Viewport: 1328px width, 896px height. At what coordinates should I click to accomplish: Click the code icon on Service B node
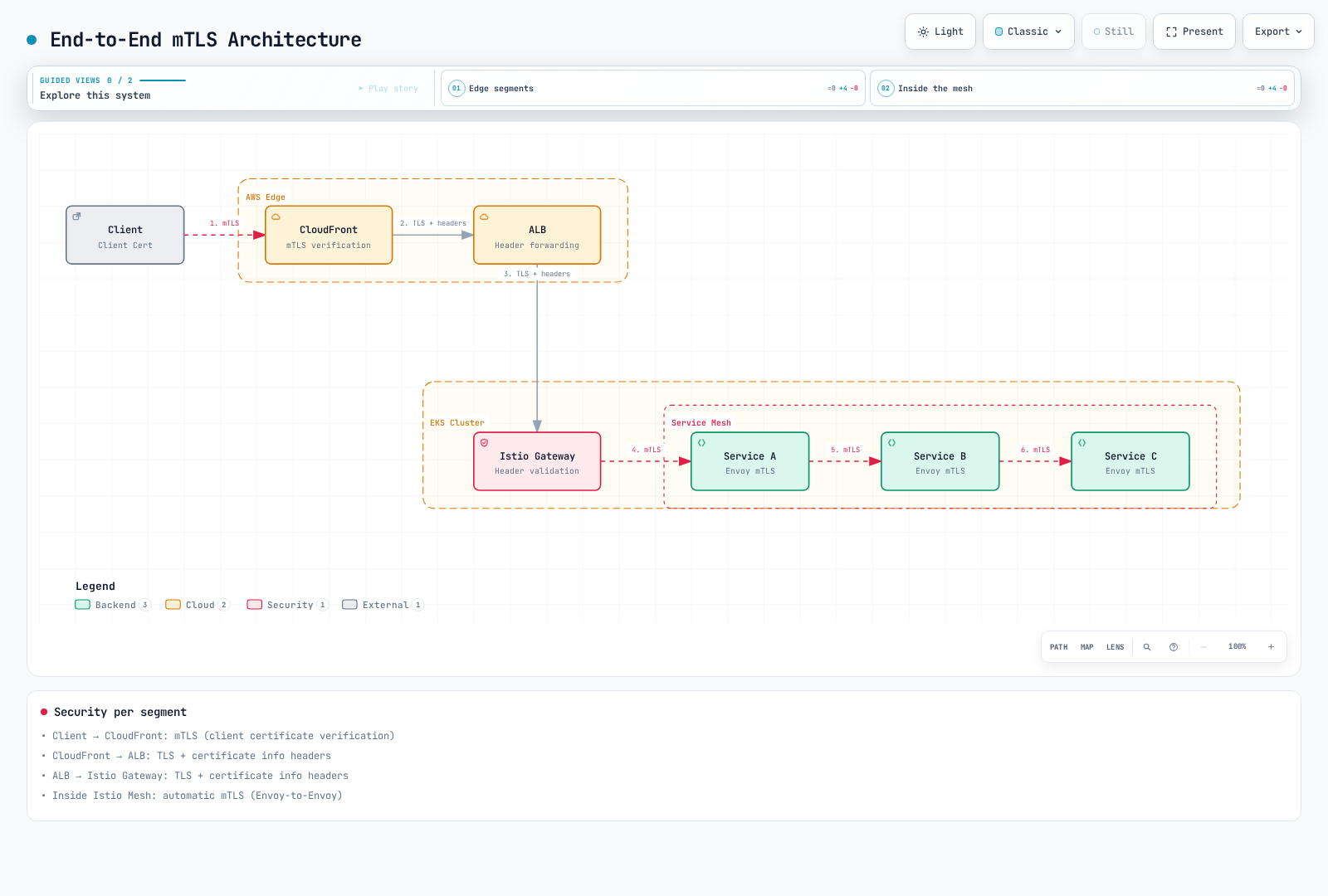click(892, 443)
